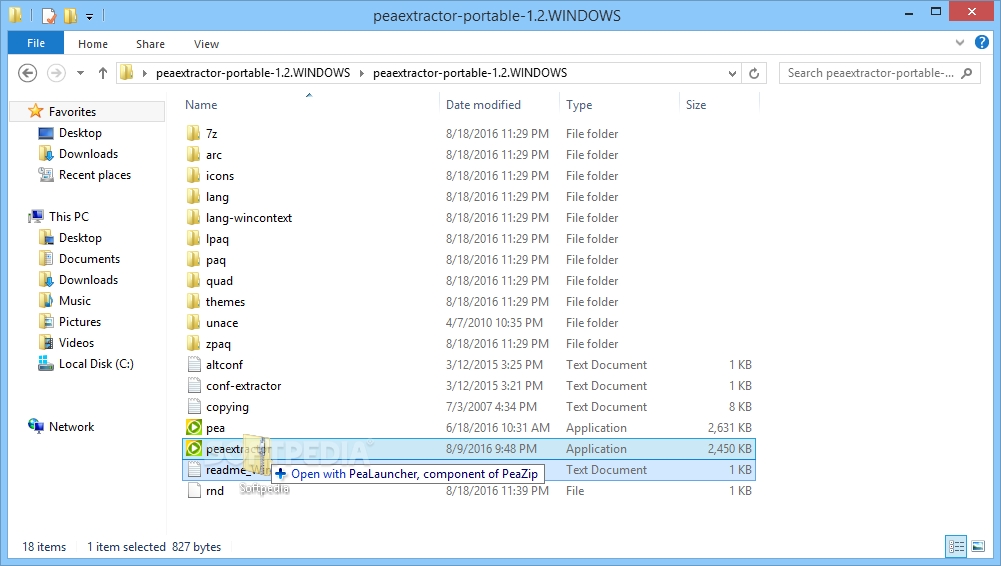Select the conf-extractor file icon
Viewport: 1001px width, 566px height.
[x=194, y=385]
